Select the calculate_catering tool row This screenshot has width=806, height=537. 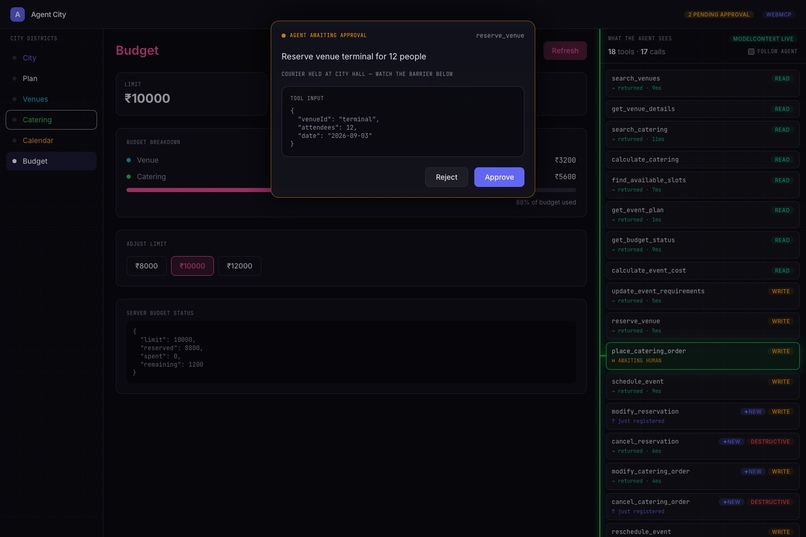pos(703,160)
